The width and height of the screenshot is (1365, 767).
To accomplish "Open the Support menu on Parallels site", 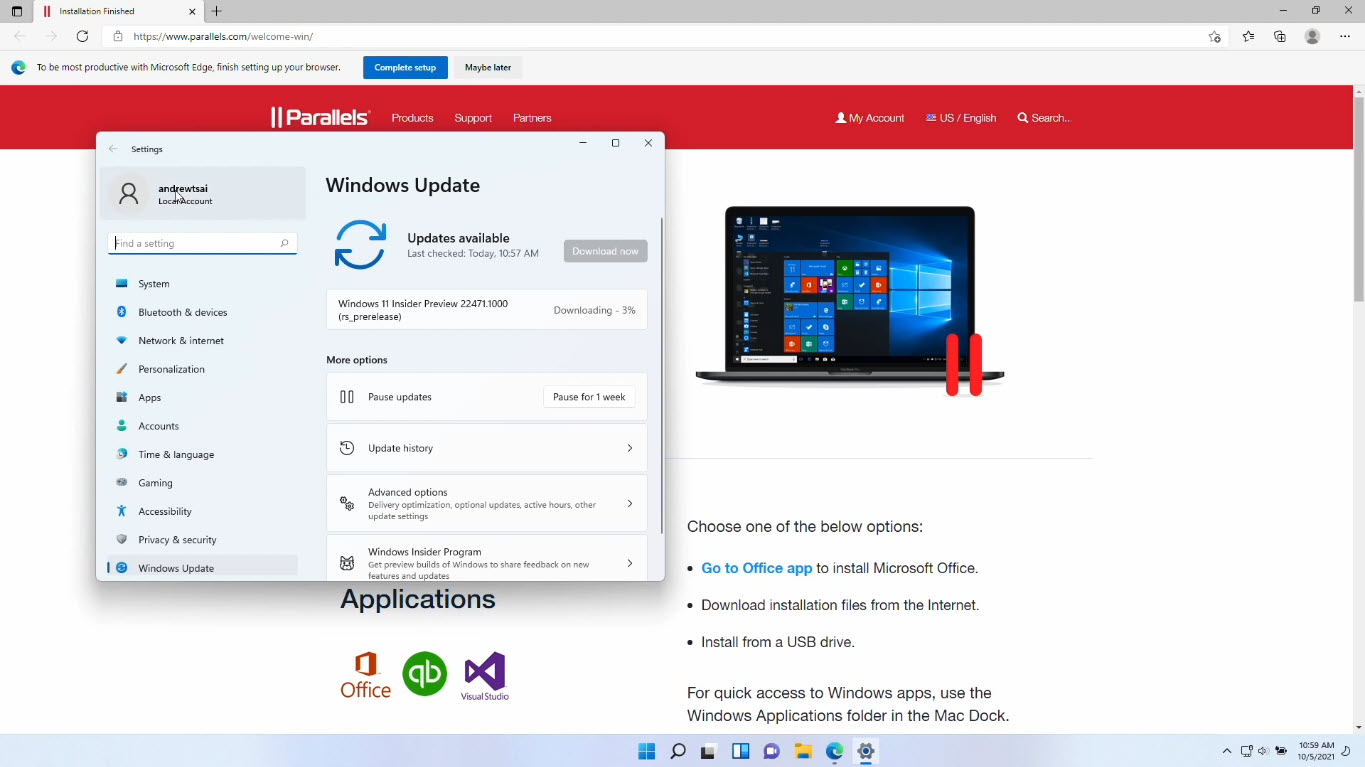I will click(x=473, y=118).
